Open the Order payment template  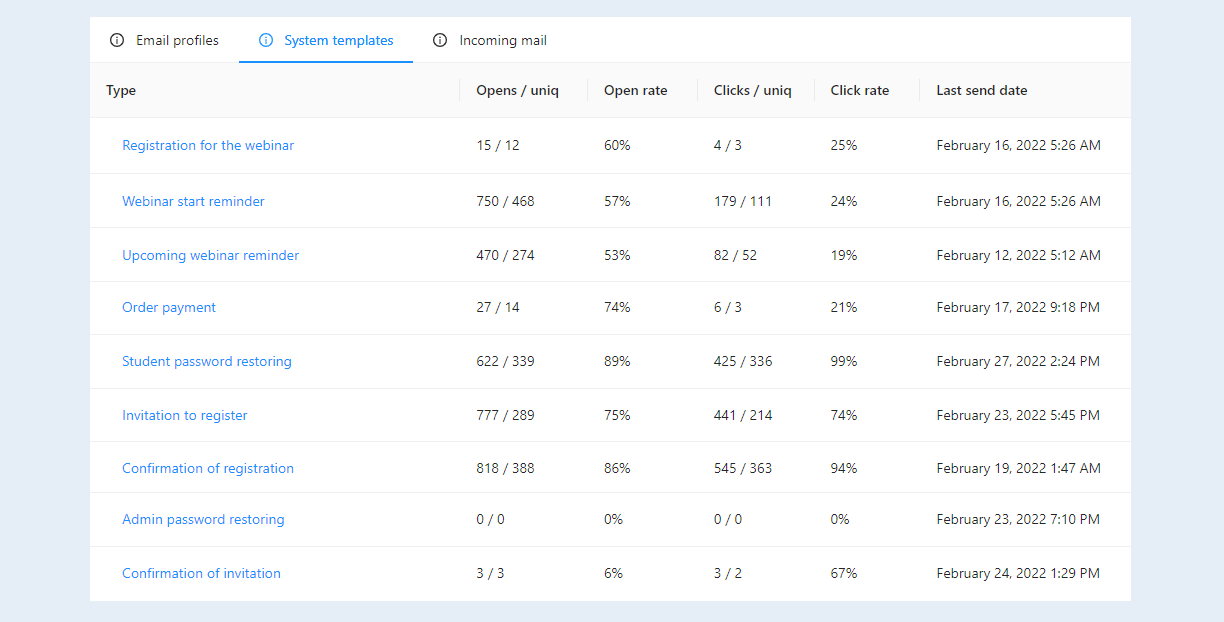169,307
